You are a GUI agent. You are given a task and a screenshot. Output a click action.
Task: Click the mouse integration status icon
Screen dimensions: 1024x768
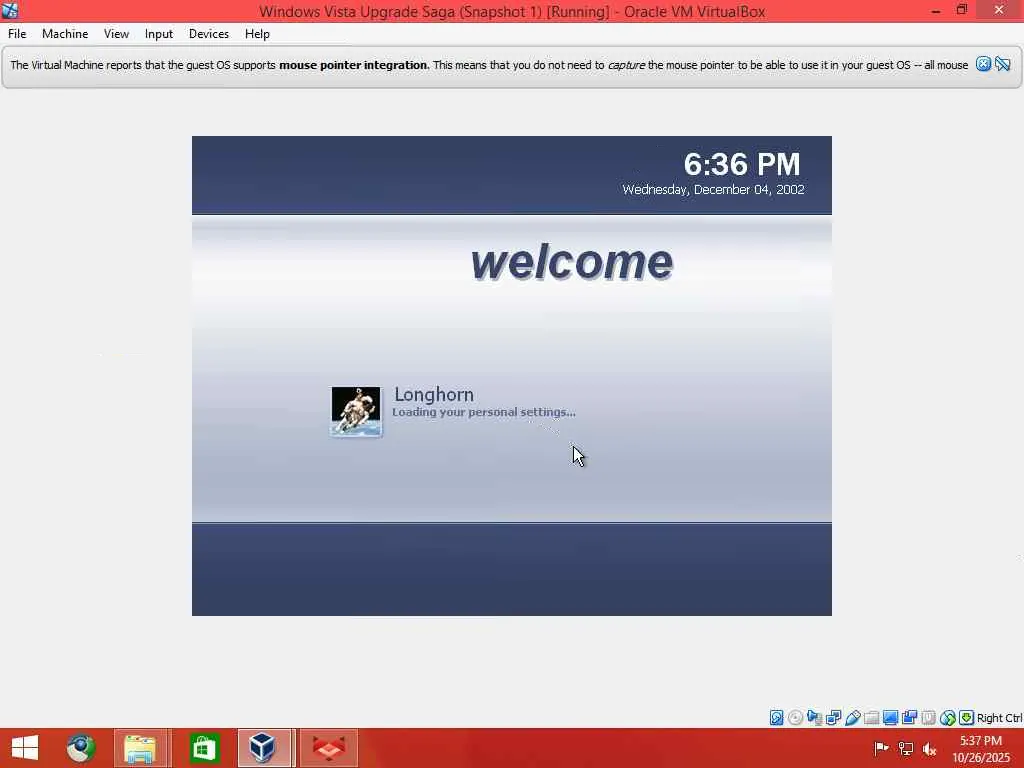[948, 718]
